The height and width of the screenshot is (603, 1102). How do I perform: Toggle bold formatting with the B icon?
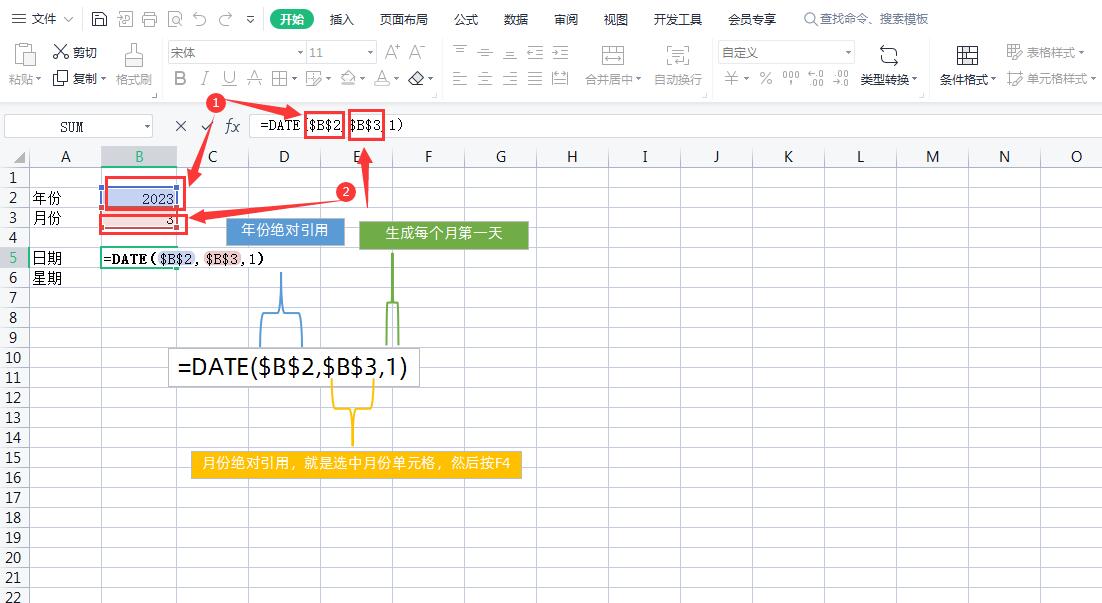pyautogui.click(x=179, y=78)
